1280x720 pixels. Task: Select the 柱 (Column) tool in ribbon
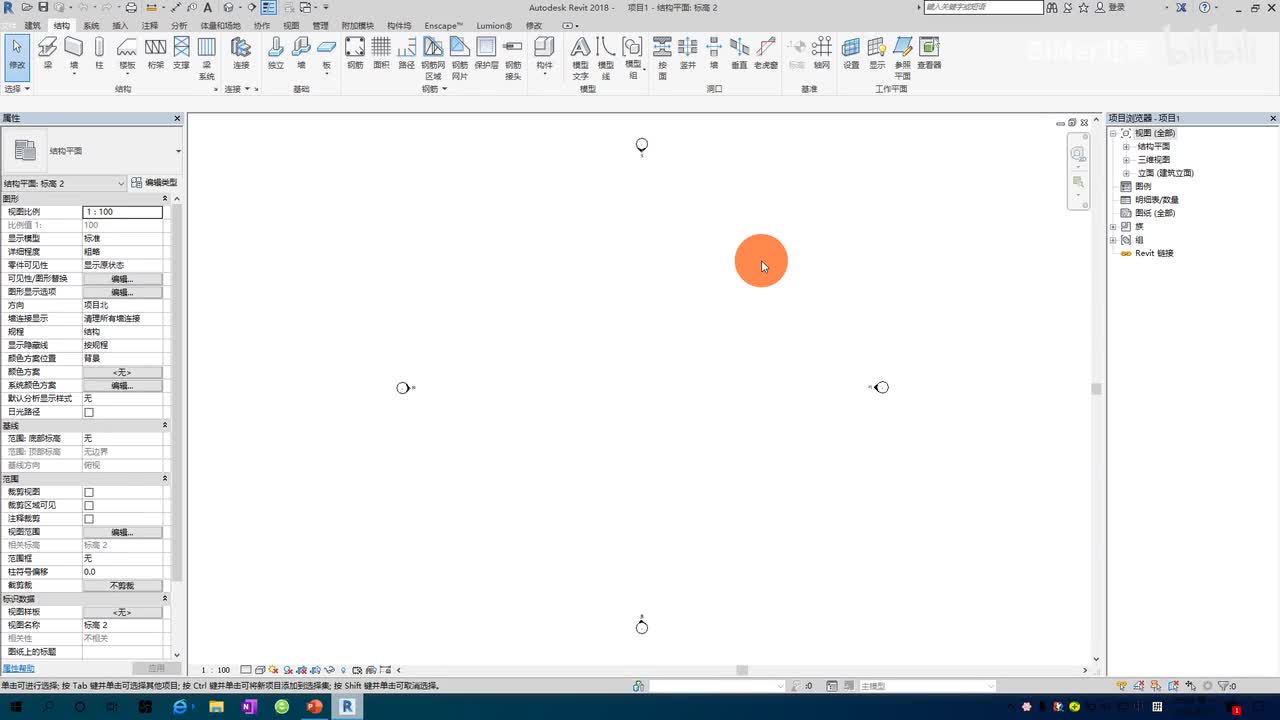tap(99, 52)
